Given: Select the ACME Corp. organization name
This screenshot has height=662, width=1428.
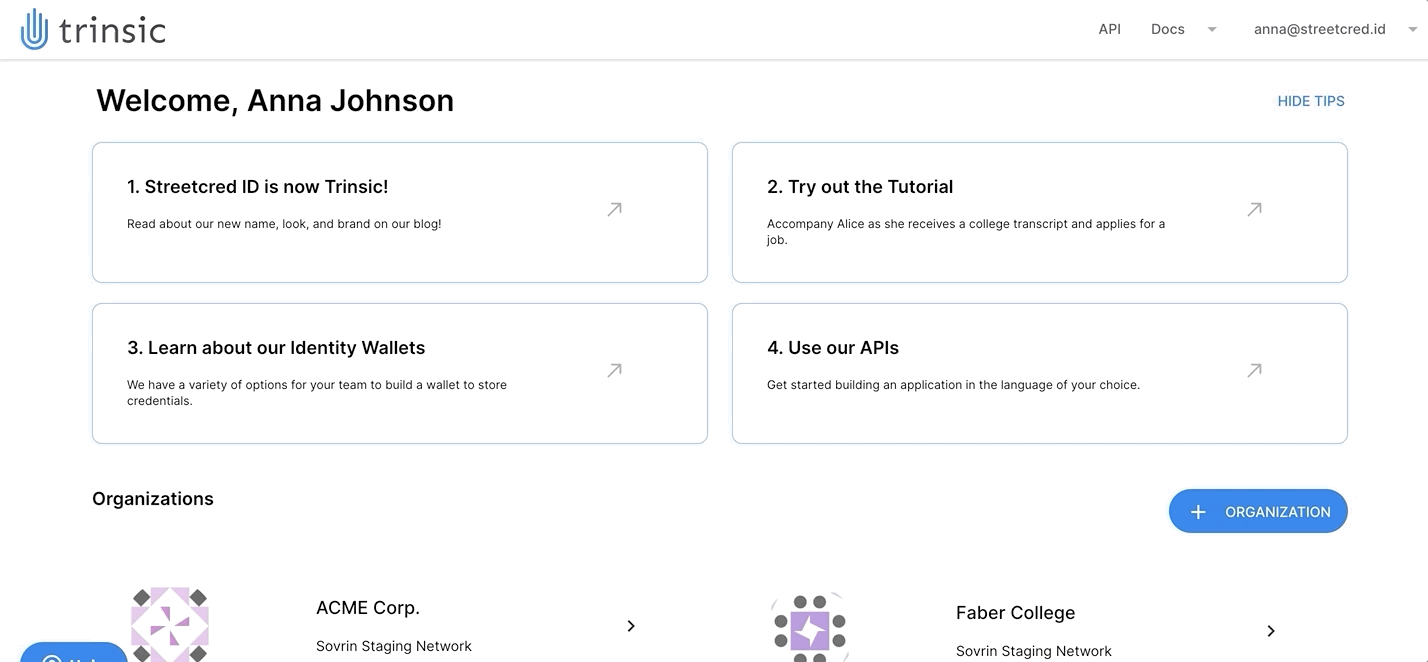Looking at the screenshot, I should 368,608.
